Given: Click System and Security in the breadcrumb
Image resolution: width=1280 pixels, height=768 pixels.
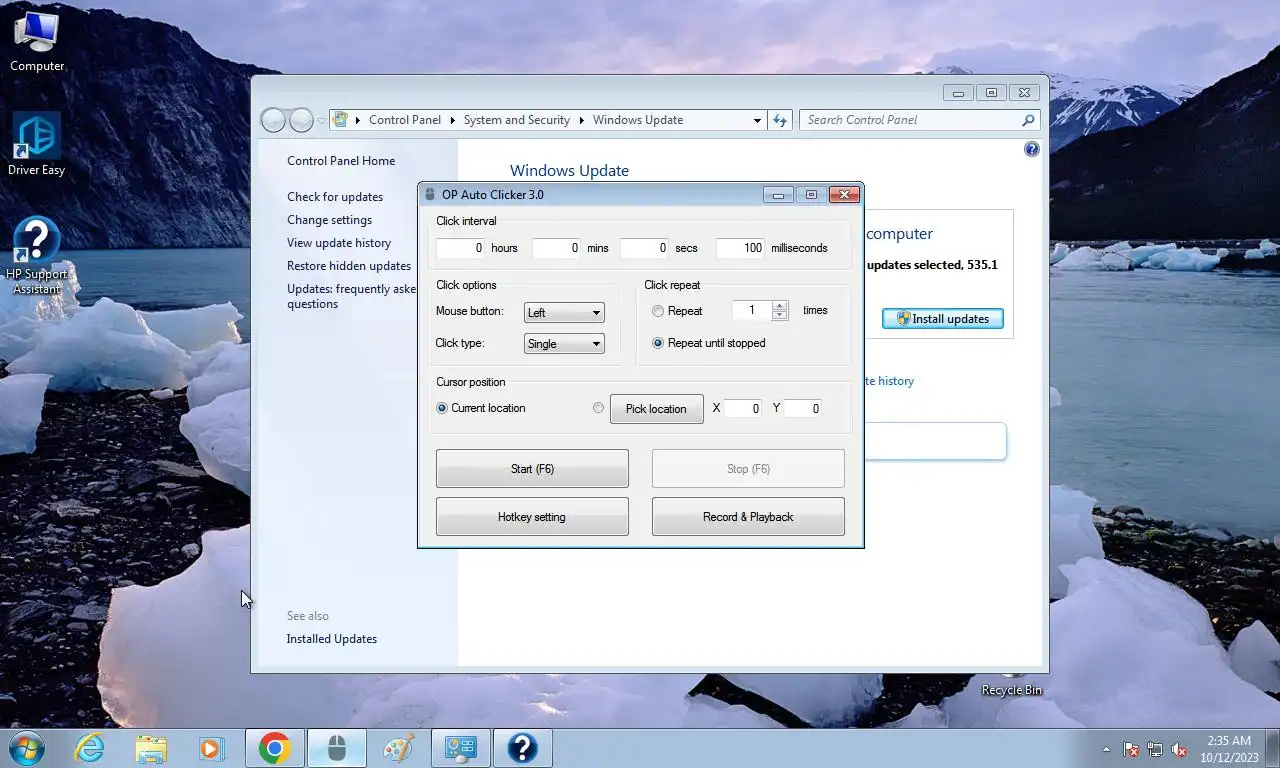Looking at the screenshot, I should pos(517,120).
